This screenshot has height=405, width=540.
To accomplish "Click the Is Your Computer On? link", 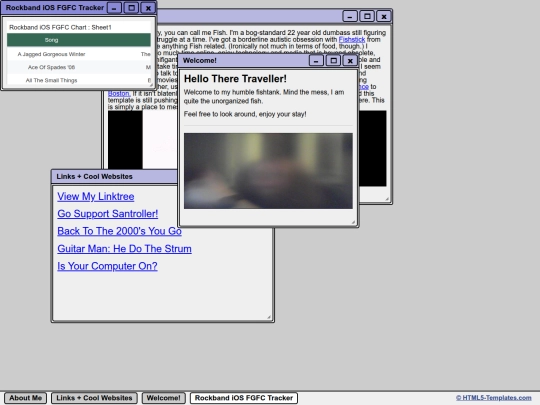I will pos(107,266).
